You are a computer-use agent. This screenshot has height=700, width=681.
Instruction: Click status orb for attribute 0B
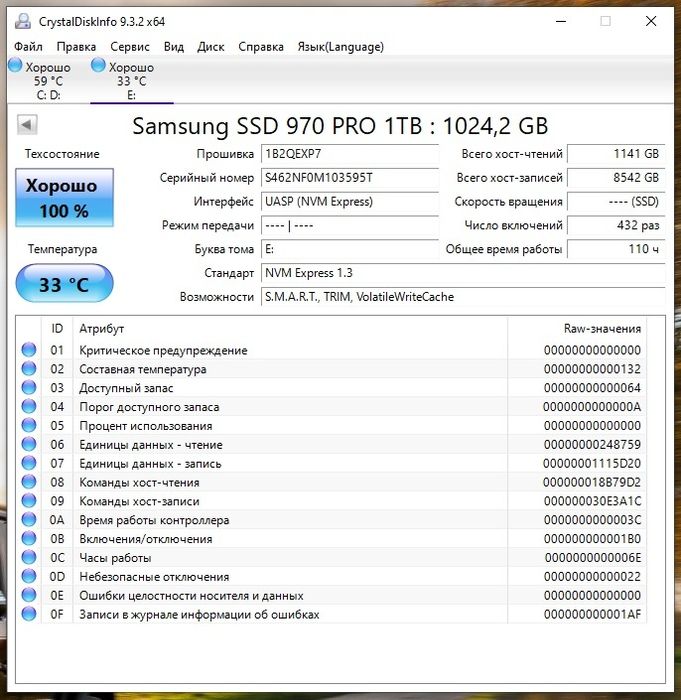click(29, 538)
